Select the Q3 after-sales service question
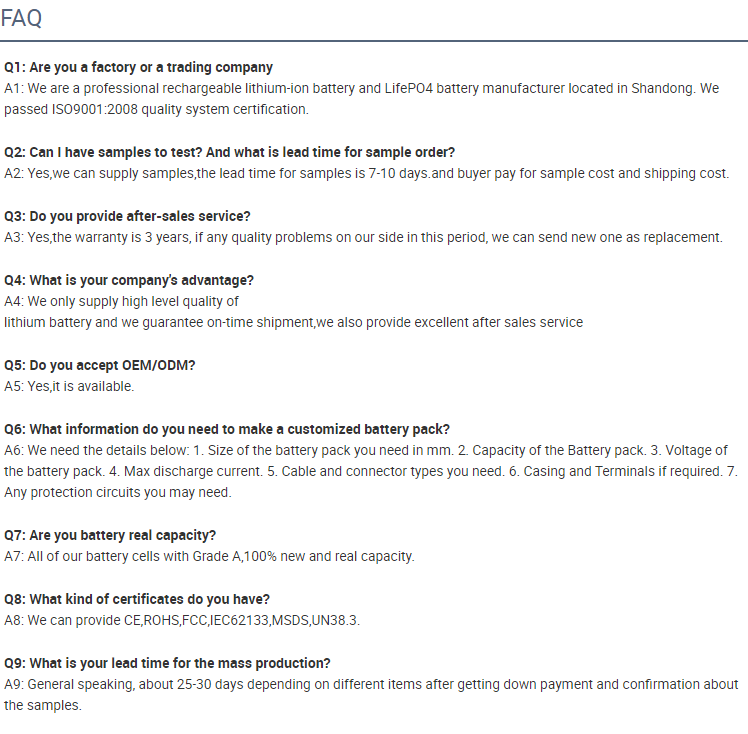 [x=127, y=216]
